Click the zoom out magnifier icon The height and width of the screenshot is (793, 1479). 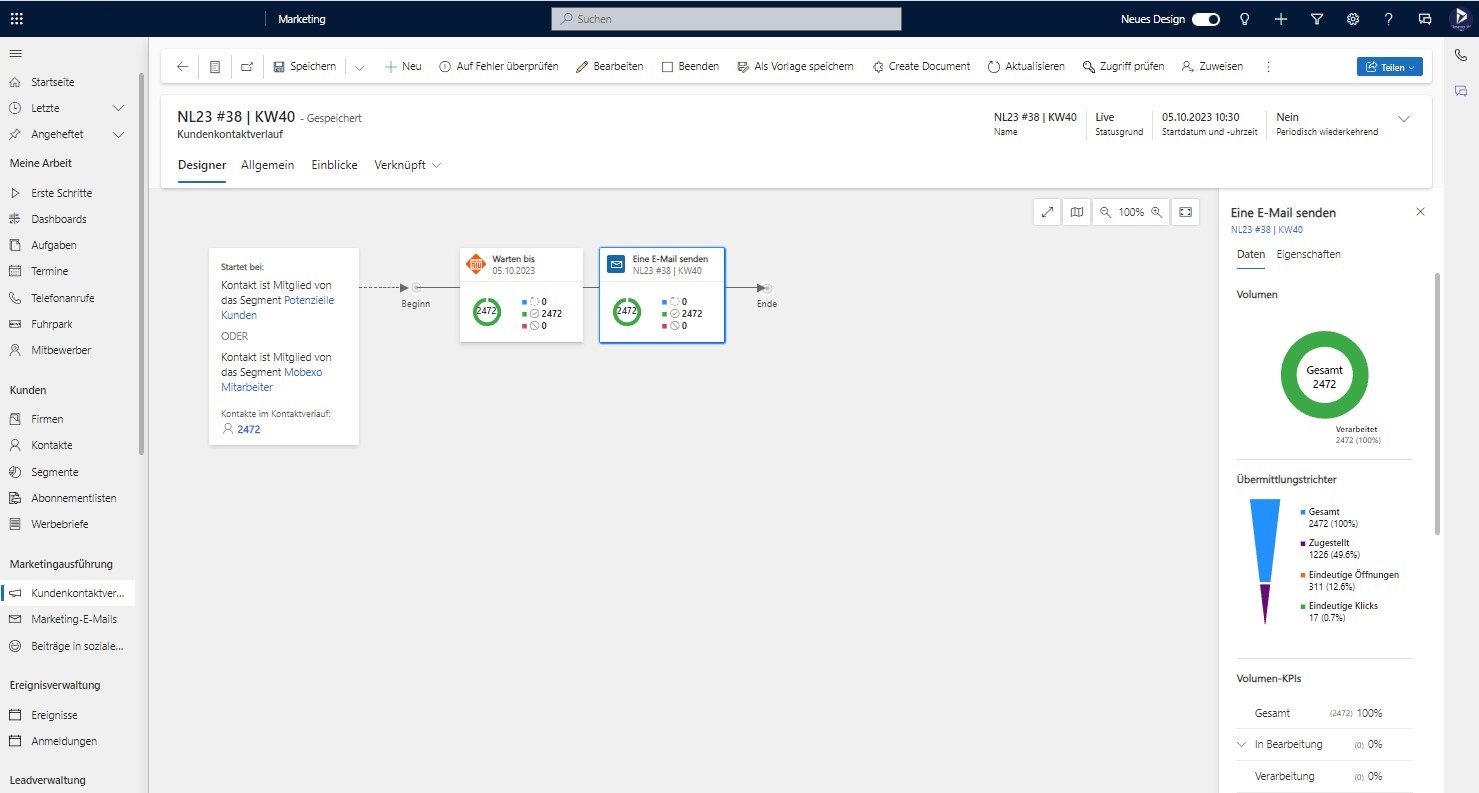[x=1104, y=211]
